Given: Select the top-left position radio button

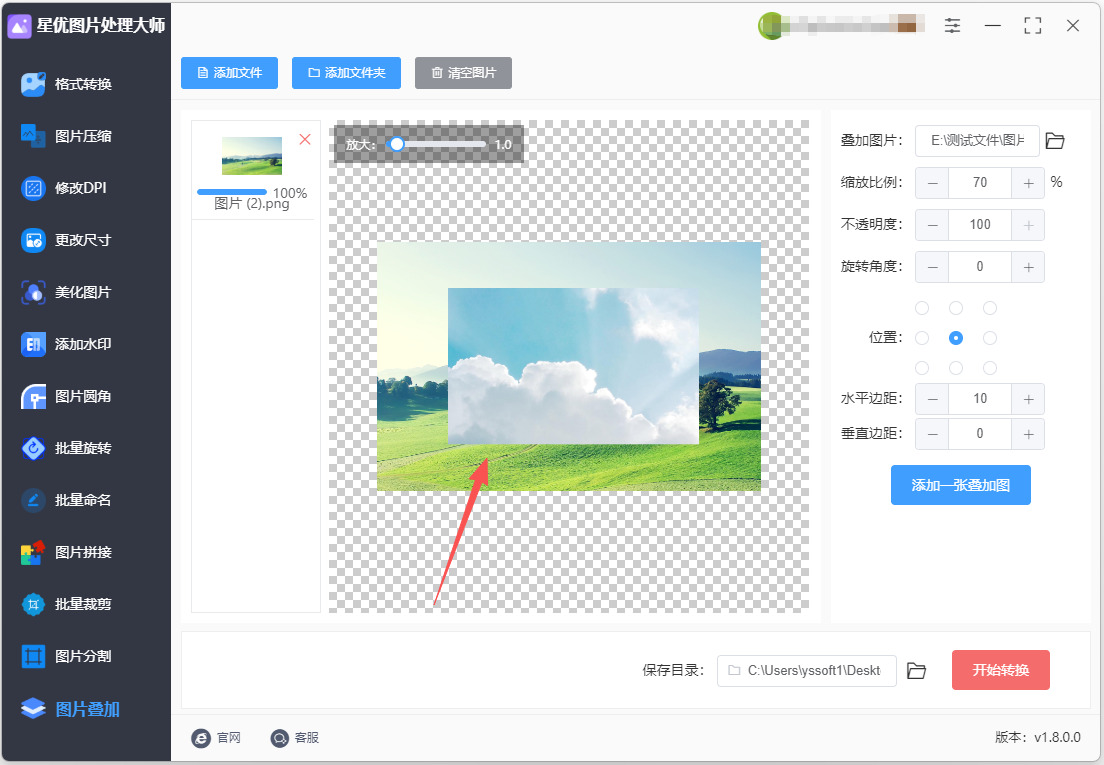Looking at the screenshot, I should click(x=922, y=308).
